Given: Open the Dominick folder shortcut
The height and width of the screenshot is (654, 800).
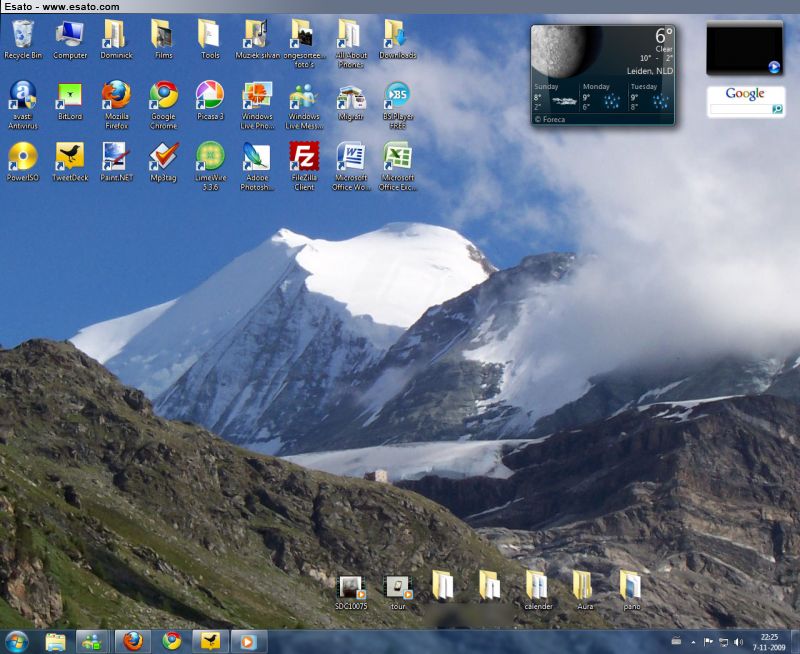Looking at the screenshot, I should pyautogui.click(x=116, y=39).
